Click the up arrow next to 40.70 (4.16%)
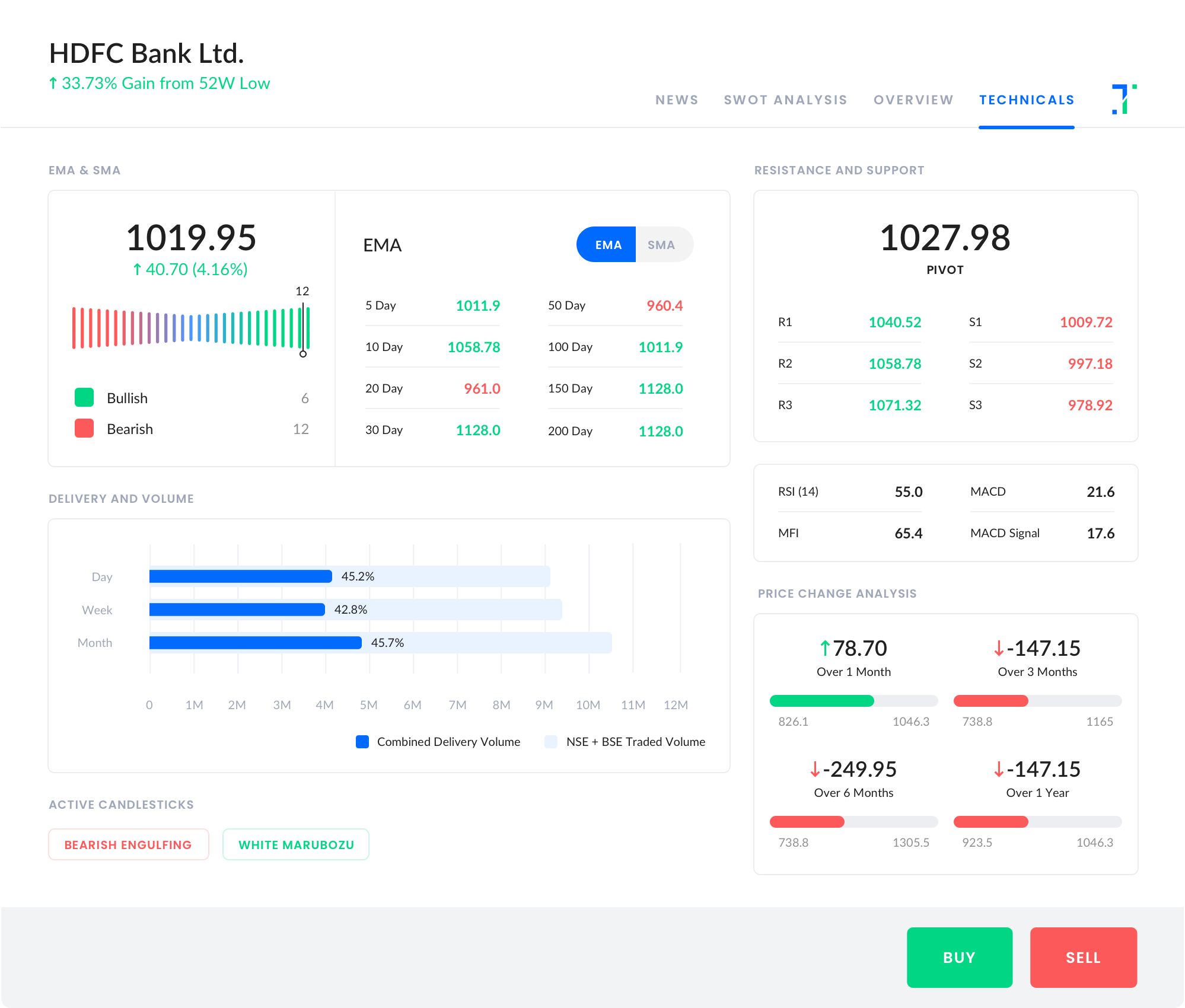Viewport: 1185px width, 1008px height. (x=137, y=270)
